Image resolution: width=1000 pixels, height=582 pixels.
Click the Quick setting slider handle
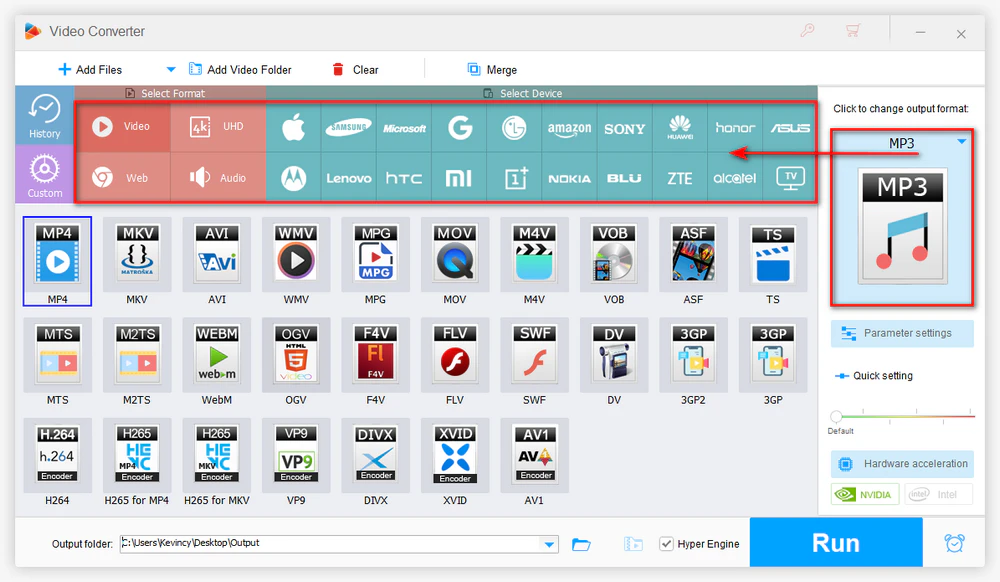[836, 417]
